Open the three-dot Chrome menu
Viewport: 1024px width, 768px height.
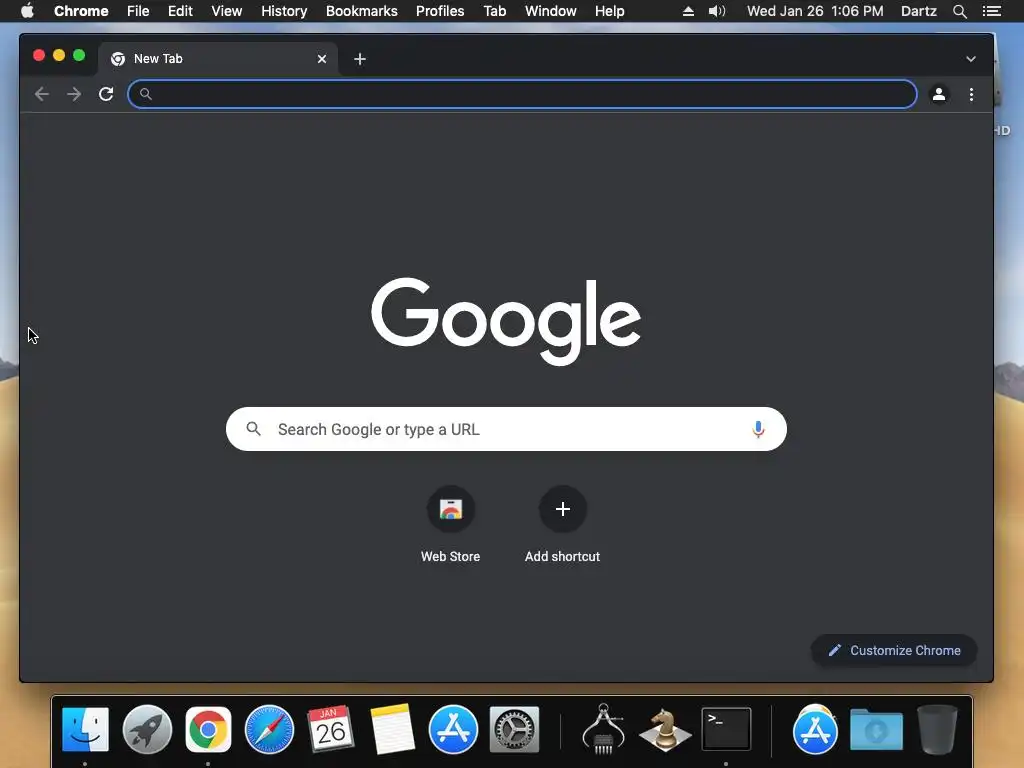[971, 94]
